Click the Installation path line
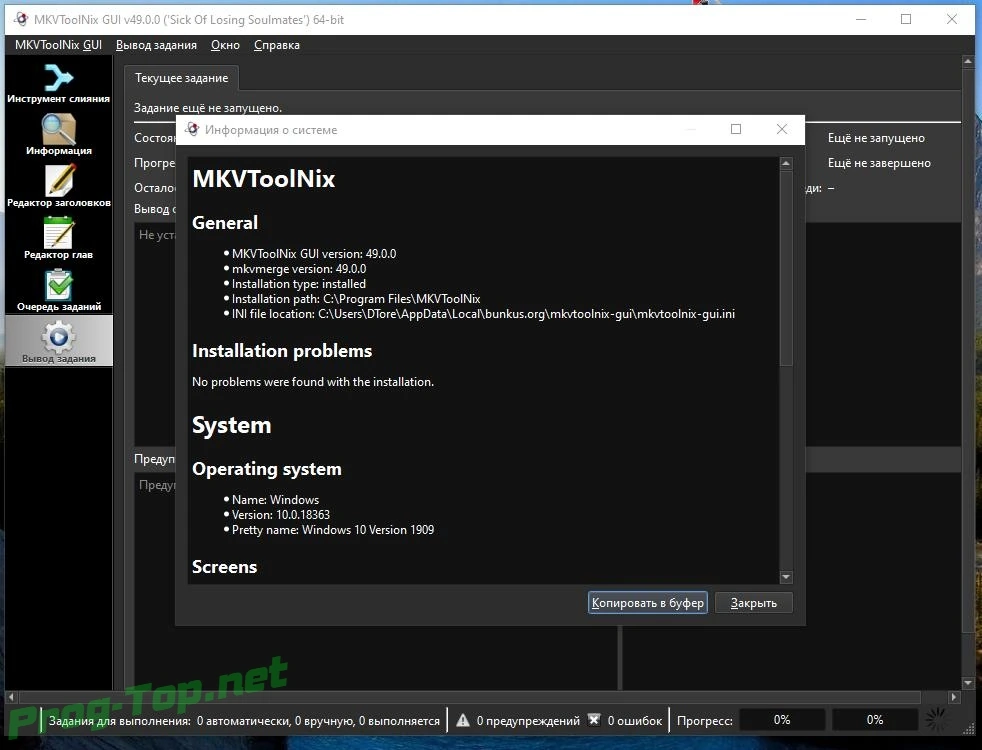This screenshot has width=982, height=750. tap(356, 299)
